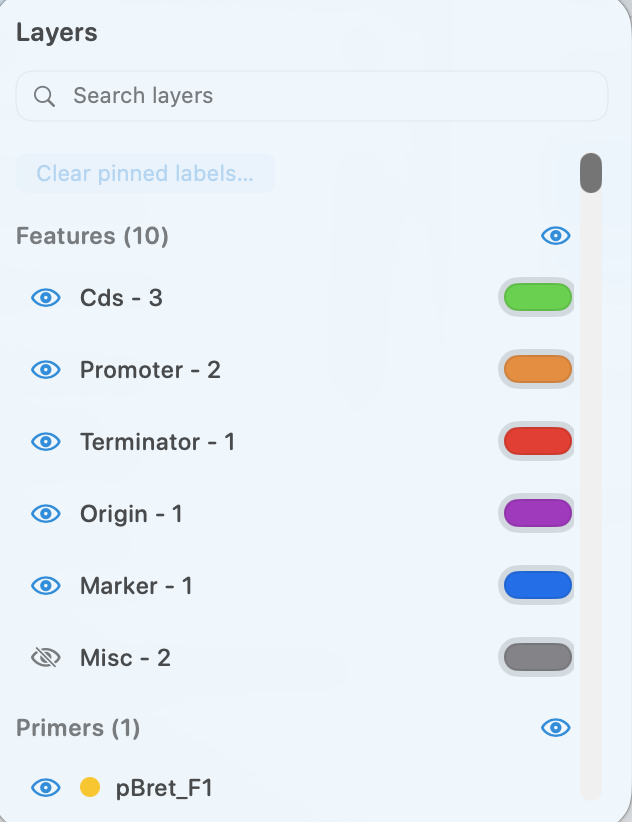This screenshot has width=632, height=822.
Task: Click the eye icon beside the Origin layer
Action: pos(45,513)
